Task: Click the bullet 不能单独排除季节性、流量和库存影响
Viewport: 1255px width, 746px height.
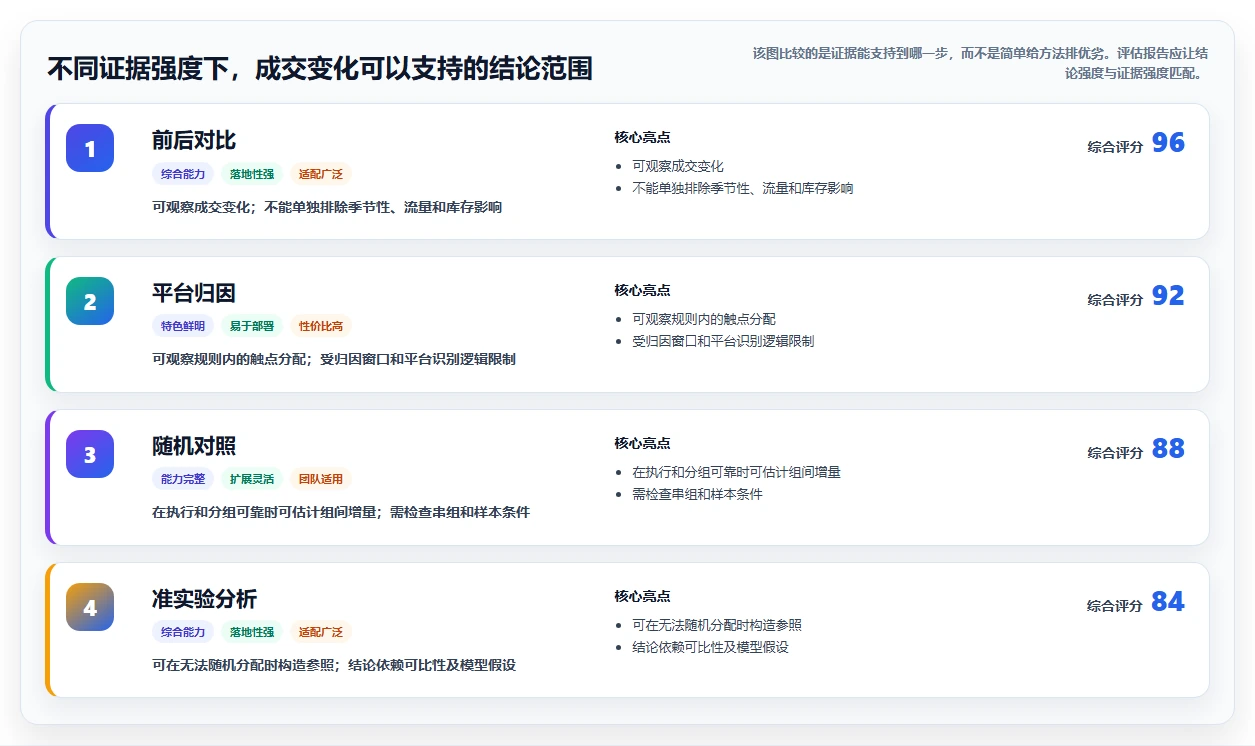Action: coord(743,188)
